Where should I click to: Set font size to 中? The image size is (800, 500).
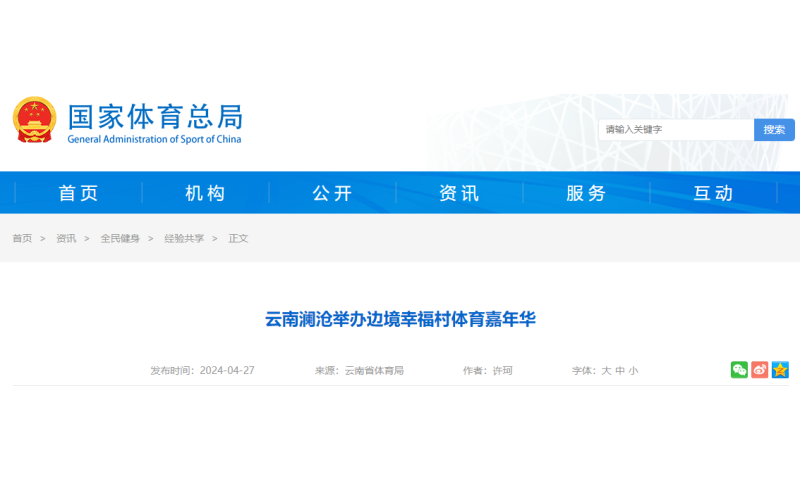point(620,370)
